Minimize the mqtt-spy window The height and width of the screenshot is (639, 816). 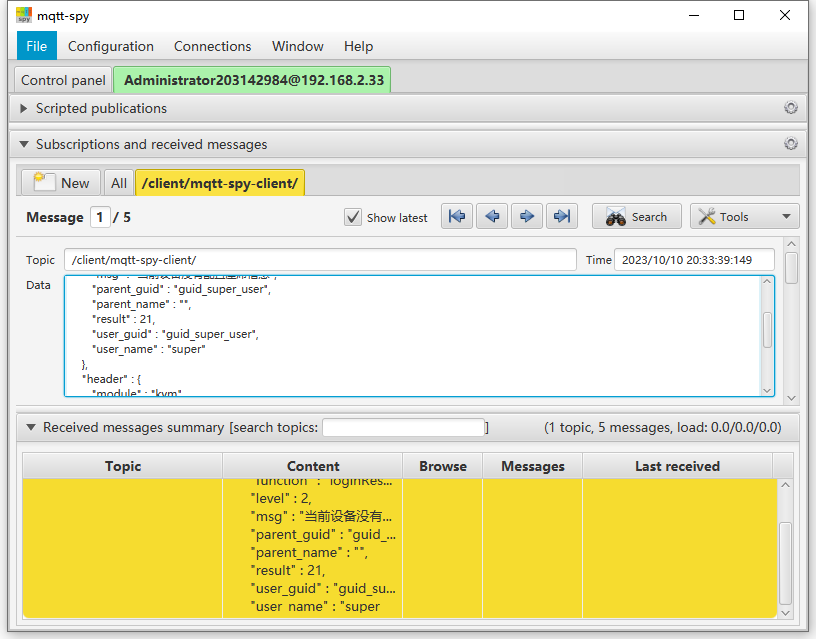click(694, 15)
